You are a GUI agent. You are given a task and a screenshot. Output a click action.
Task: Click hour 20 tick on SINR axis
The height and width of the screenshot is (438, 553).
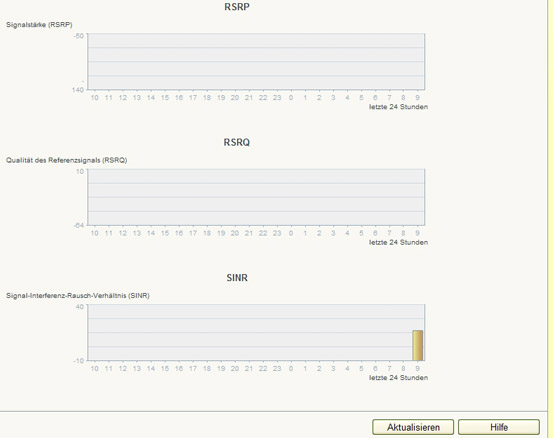click(235, 369)
